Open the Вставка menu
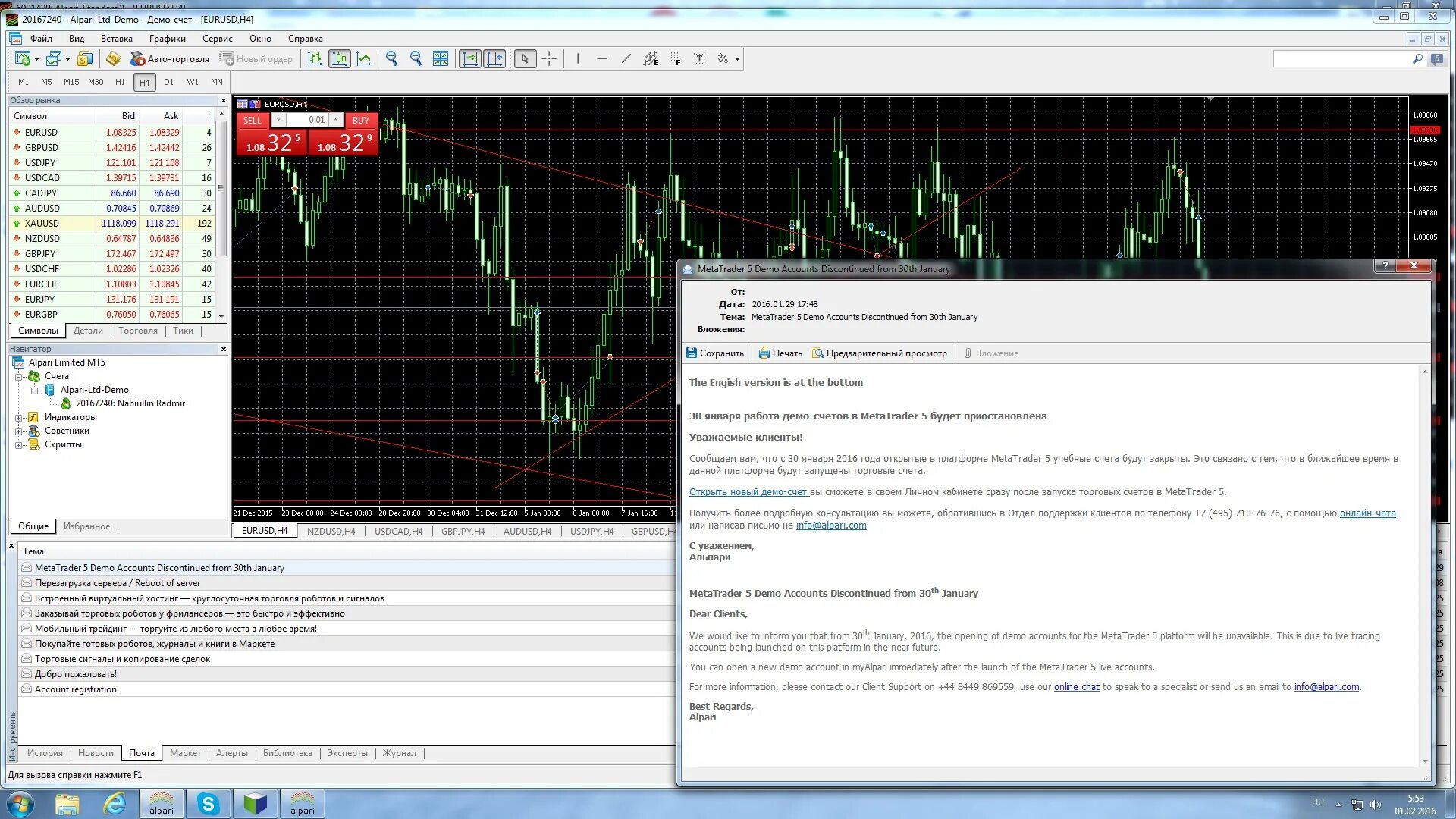Screen dimensions: 1456x819 pyautogui.click(x=116, y=39)
